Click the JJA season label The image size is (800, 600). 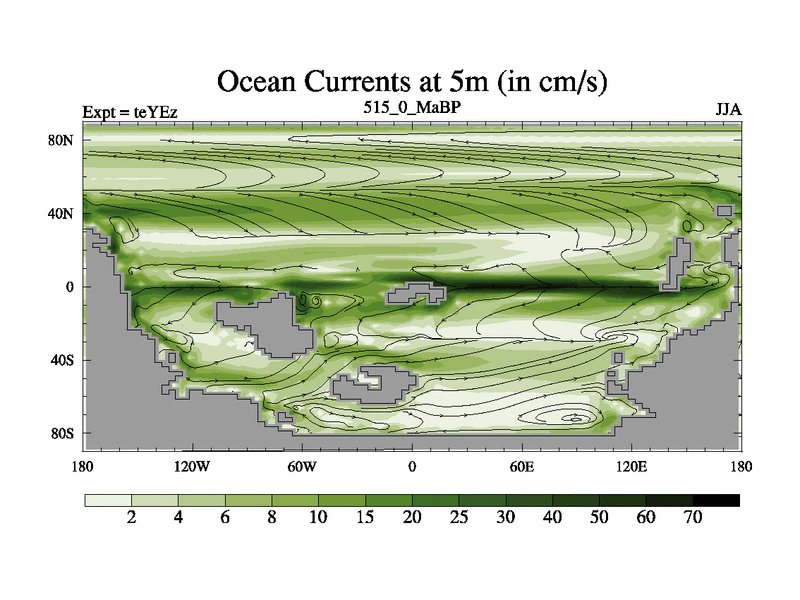(727, 110)
